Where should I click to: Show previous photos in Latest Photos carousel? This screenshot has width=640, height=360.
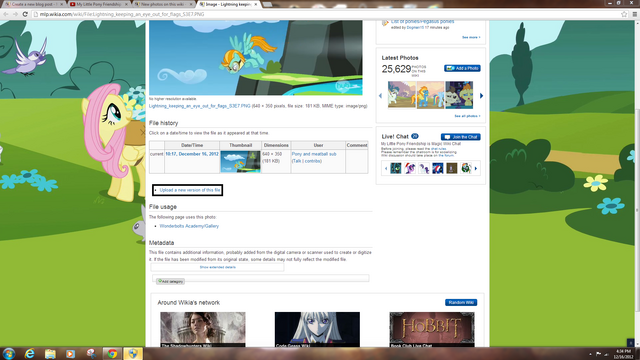[380, 96]
